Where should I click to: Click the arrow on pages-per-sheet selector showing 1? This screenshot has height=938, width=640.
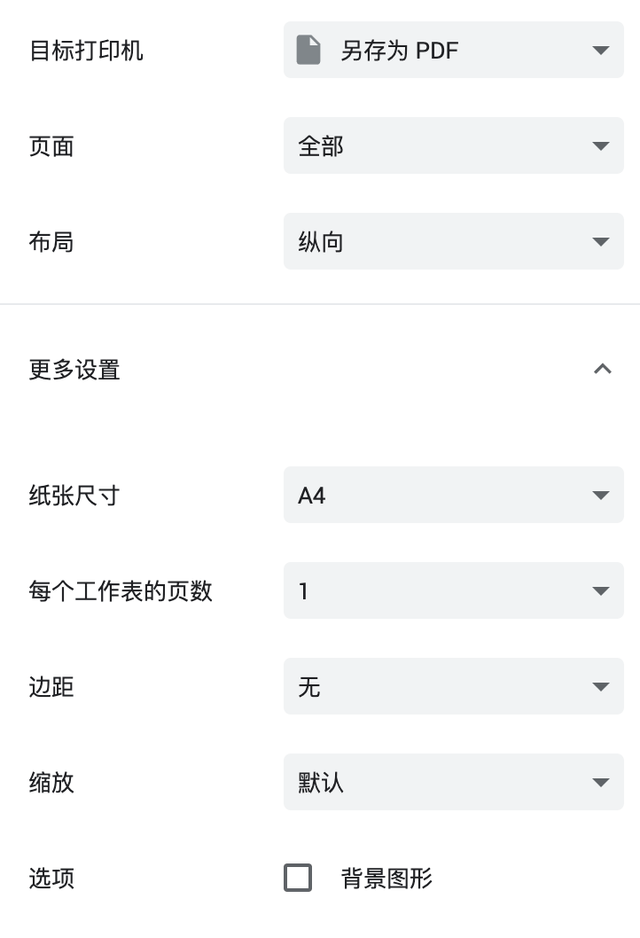(601, 591)
